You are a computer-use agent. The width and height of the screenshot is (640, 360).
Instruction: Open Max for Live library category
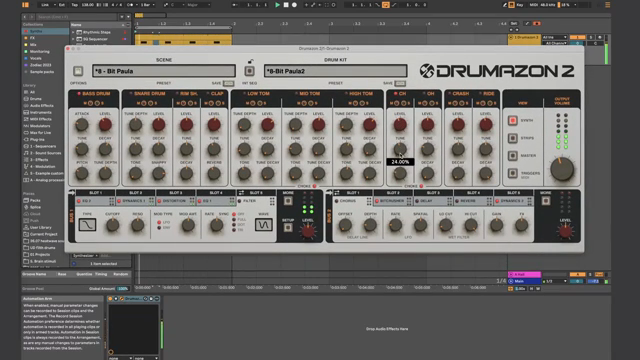40,133
